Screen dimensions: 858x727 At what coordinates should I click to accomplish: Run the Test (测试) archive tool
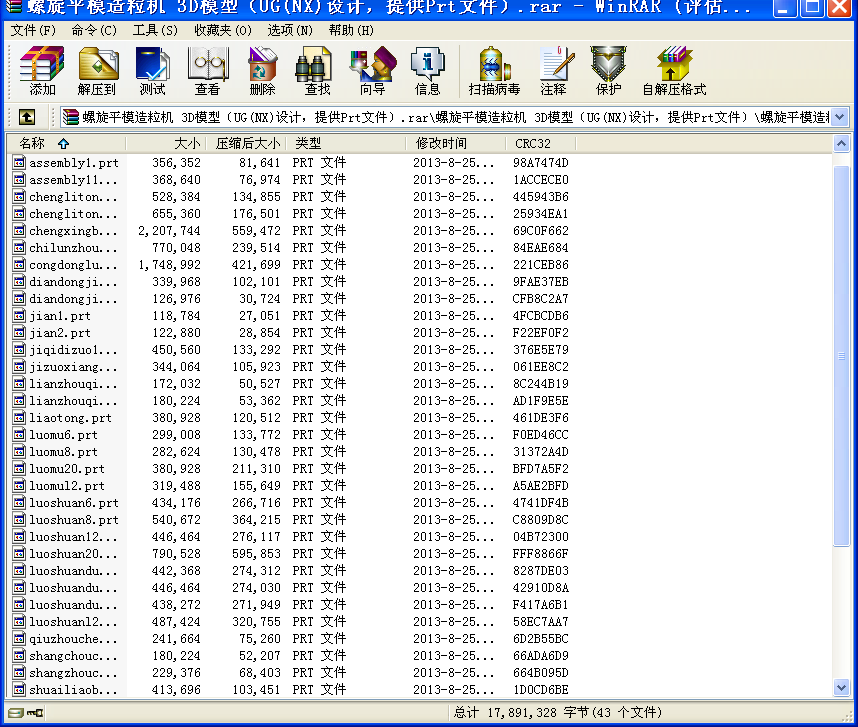152,71
